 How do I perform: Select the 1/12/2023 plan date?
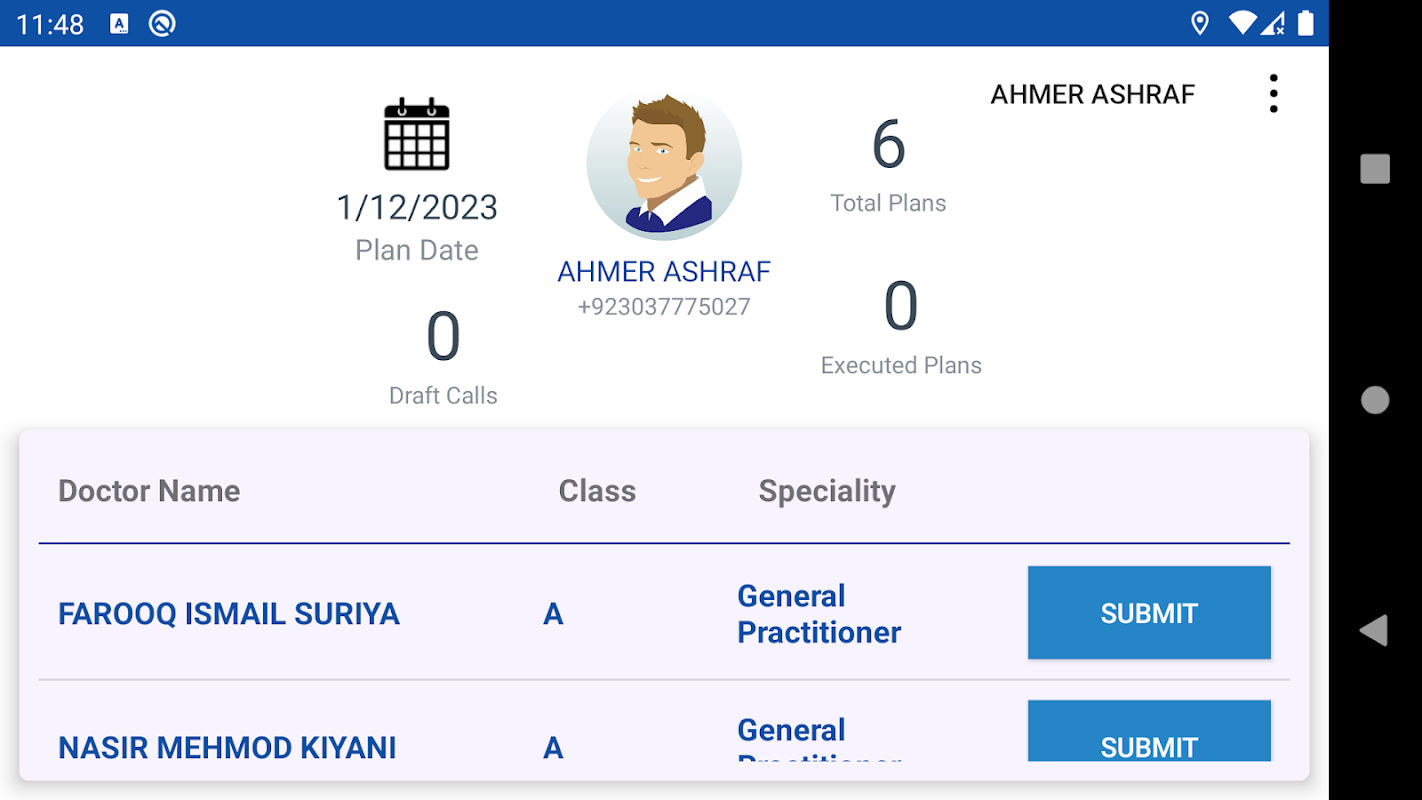coord(417,207)
